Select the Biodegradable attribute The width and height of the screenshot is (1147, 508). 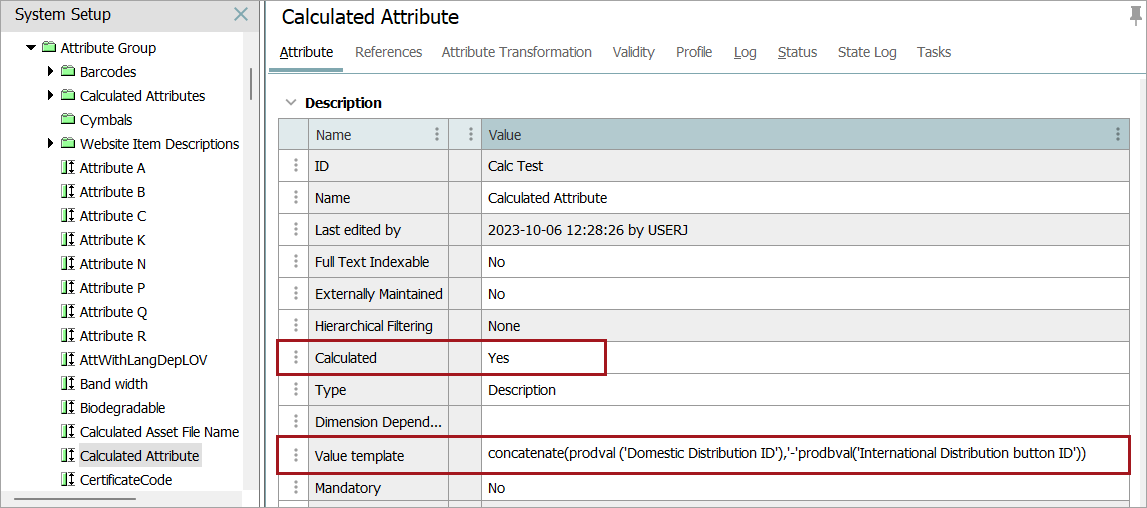tap(122, 408)
